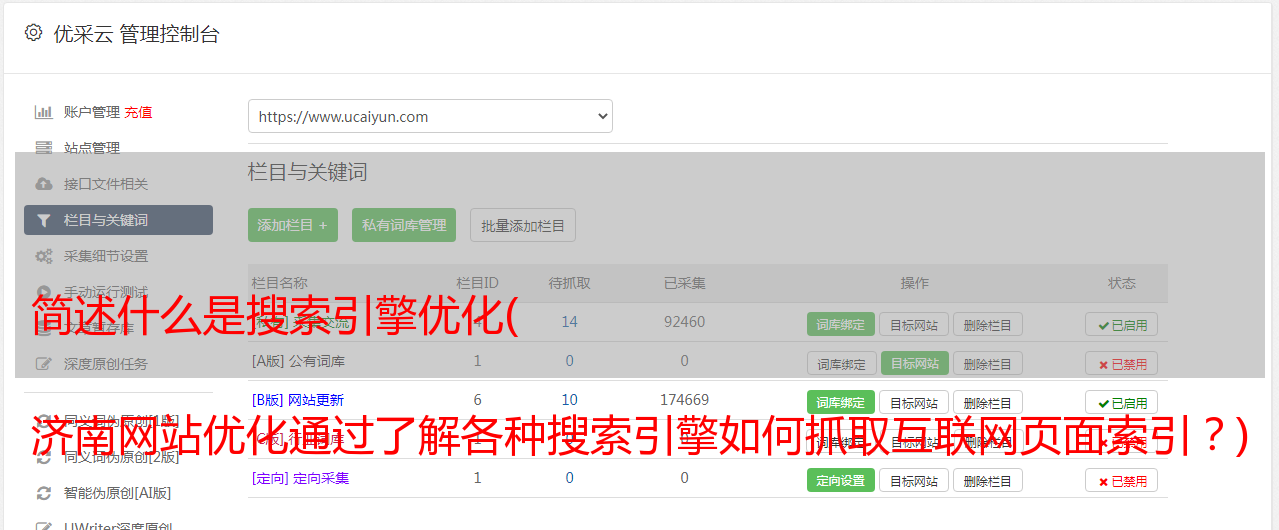Click the 栏目与关键词 page heading
The width and height of the screenshot is (1279, 530).
pyautogui.click(x=308, y=172)
